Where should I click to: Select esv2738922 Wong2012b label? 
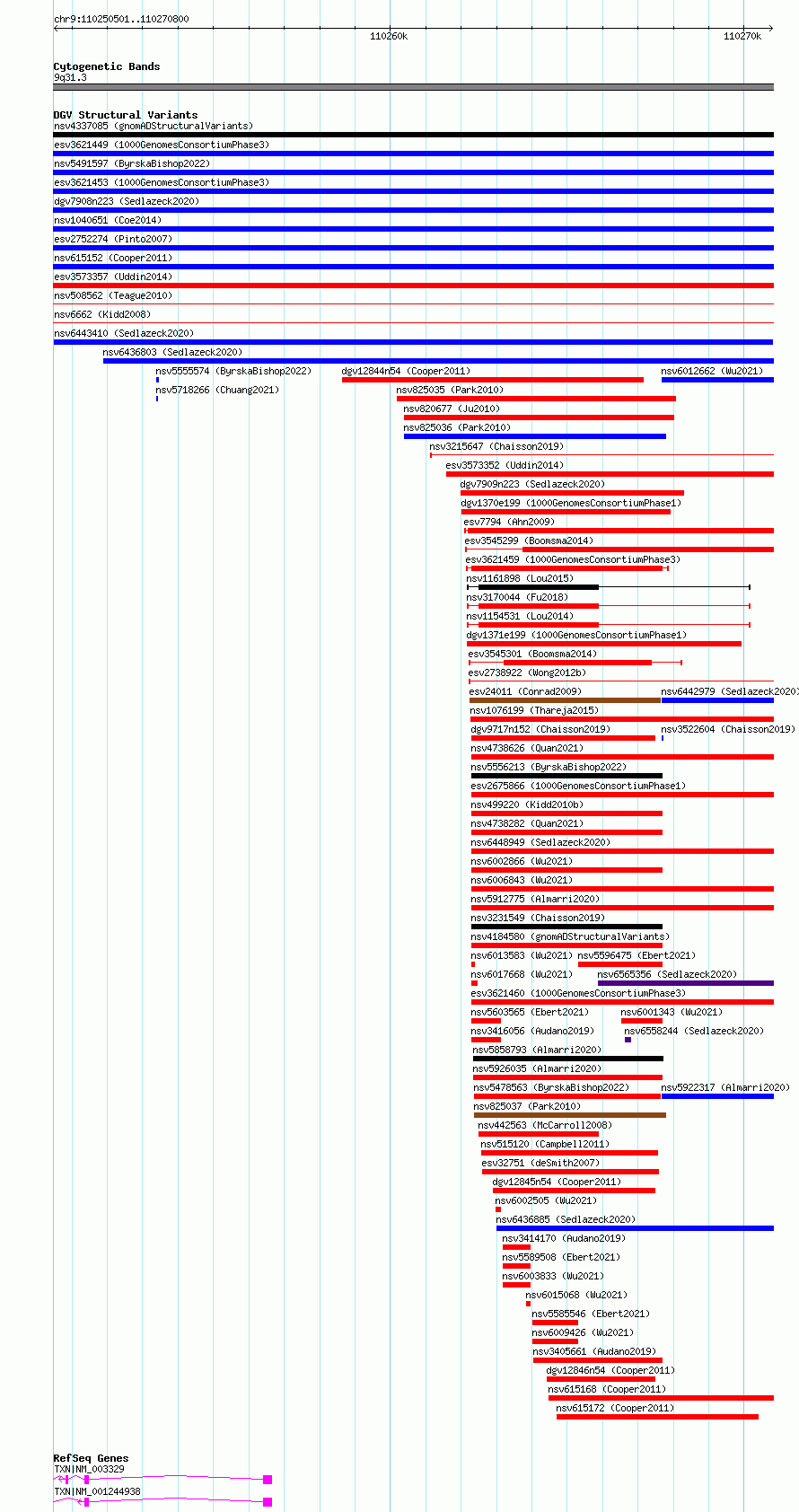pos(527,672)
